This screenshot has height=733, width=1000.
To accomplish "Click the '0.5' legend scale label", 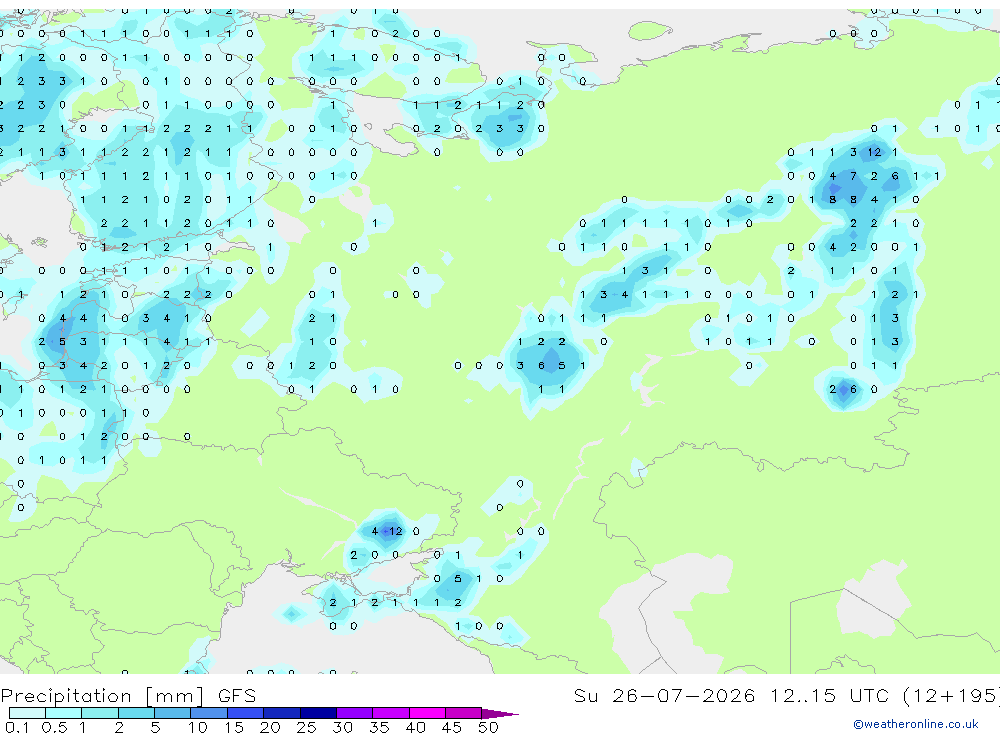I will [54, 727].
